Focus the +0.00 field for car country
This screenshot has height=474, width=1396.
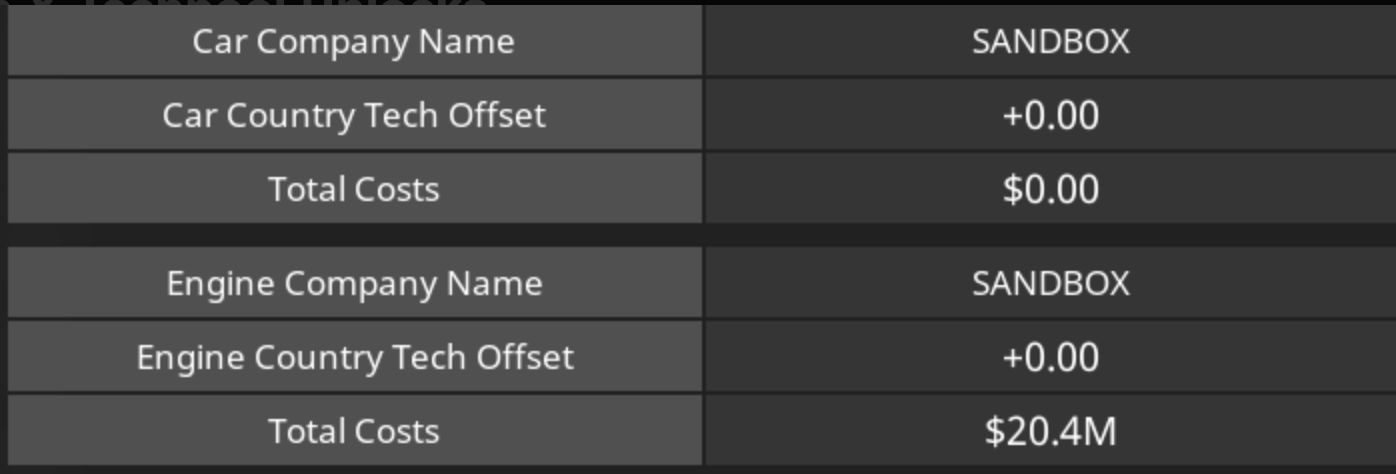(x=1050, y=115)
